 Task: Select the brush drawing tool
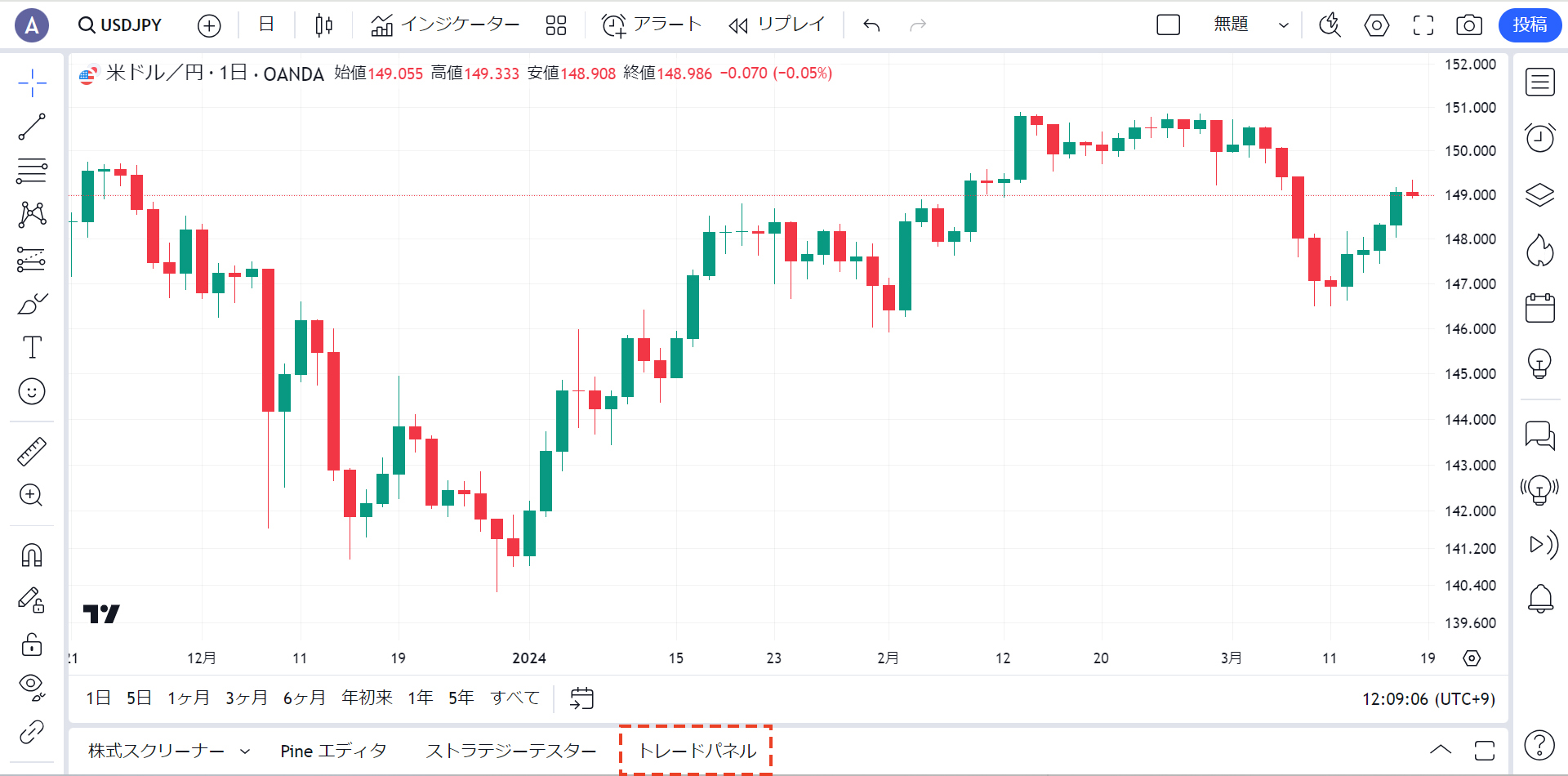pyautogui.click(x=32, y=304)
